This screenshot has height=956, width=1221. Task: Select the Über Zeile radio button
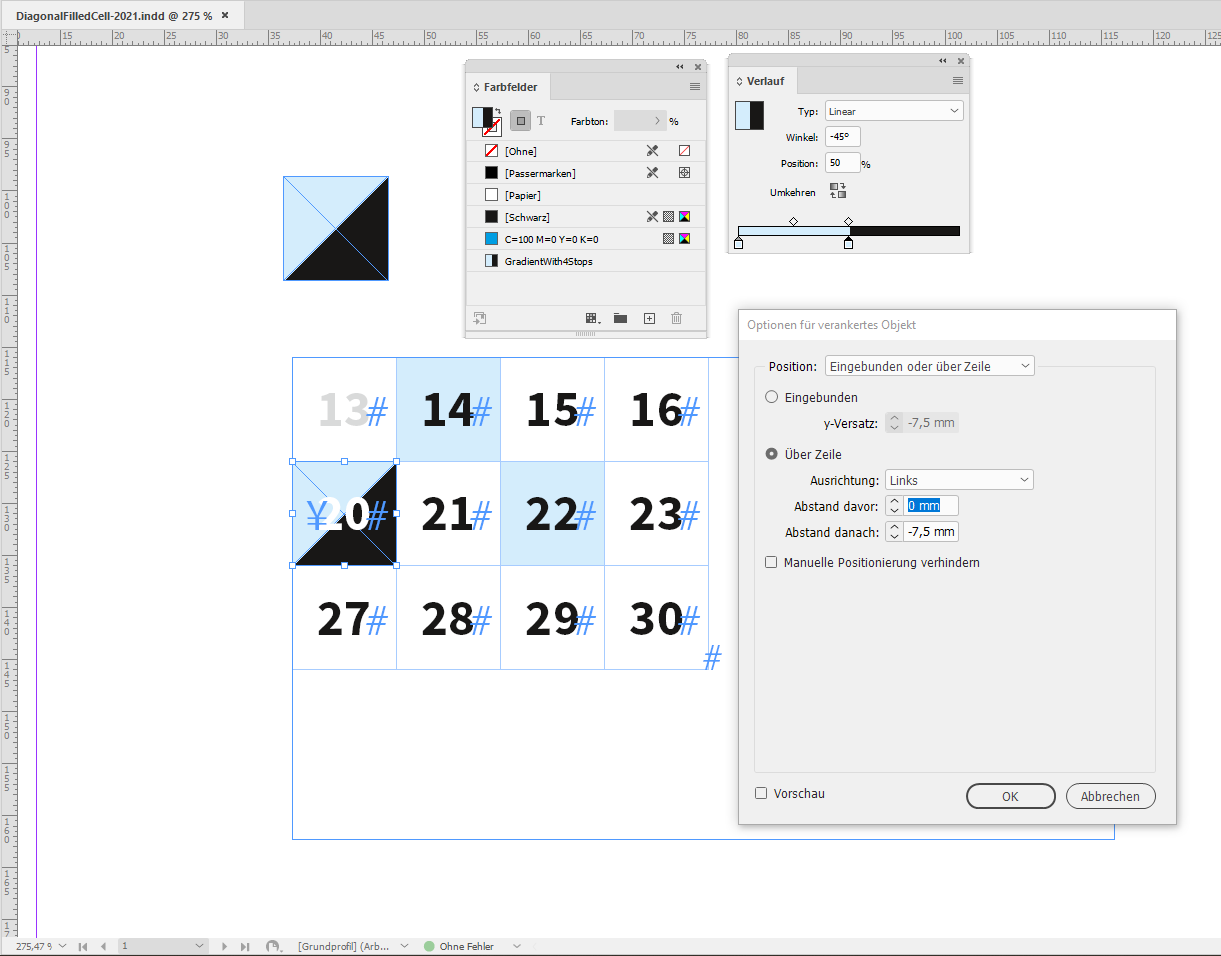[771, 453]
